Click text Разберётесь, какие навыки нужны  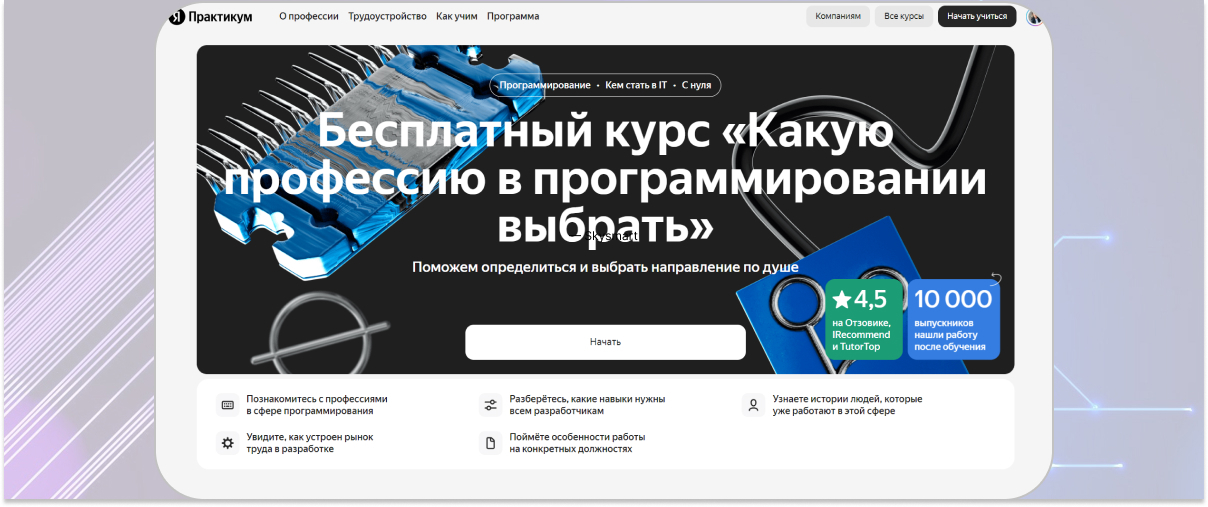587,405
